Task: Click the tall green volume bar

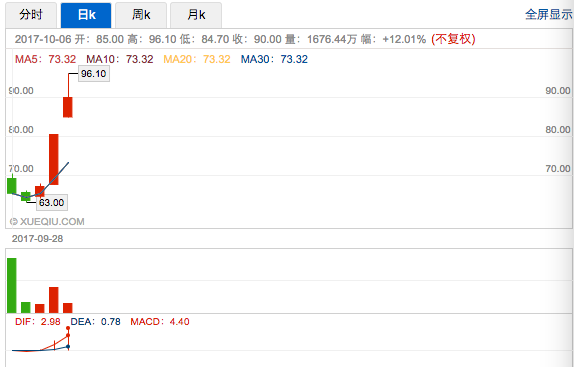Action: tap(12, 285)
